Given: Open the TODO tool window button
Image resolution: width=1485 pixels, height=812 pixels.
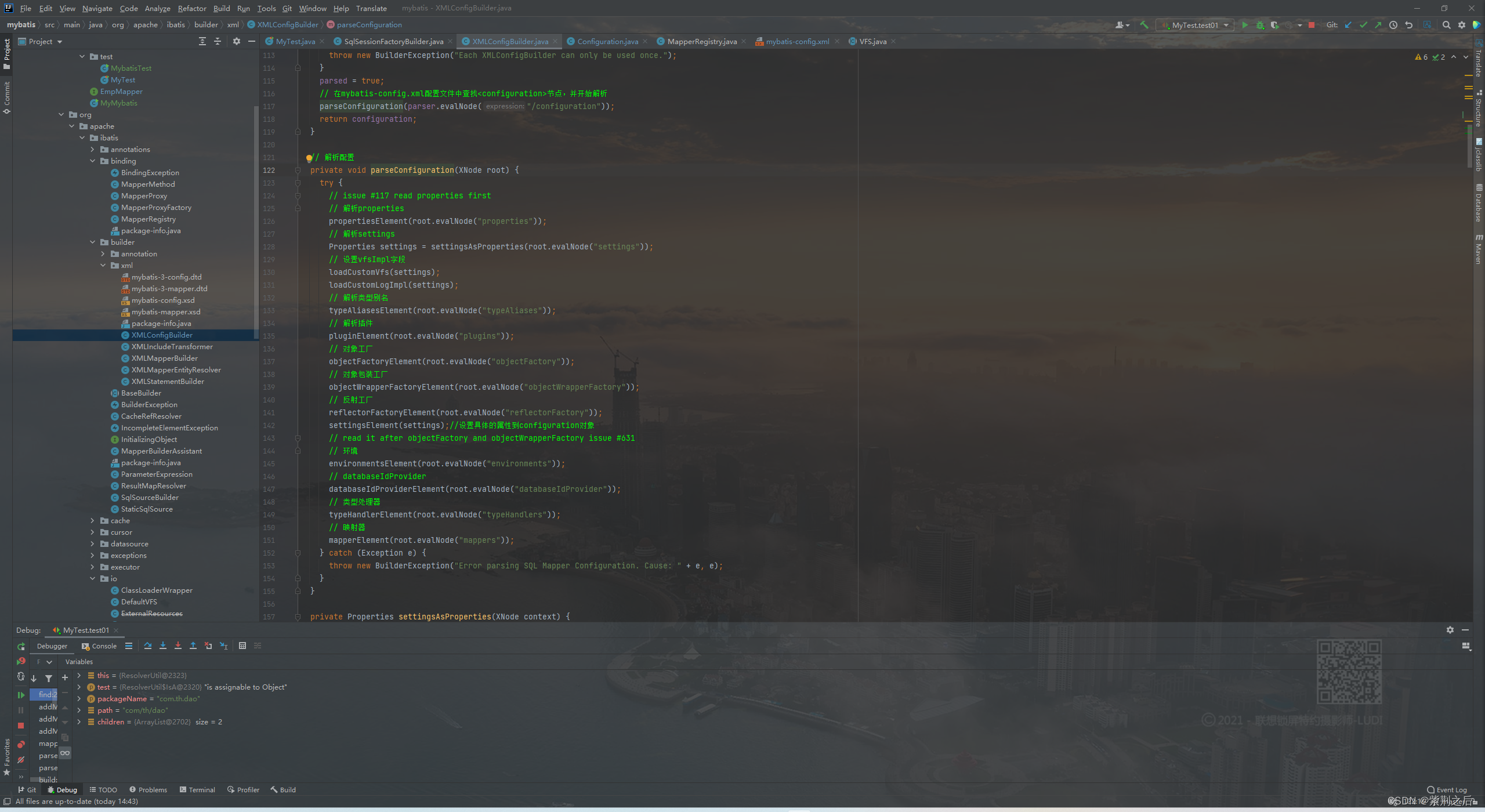Looking at the screenshot, I should click(x=103, y=789).
